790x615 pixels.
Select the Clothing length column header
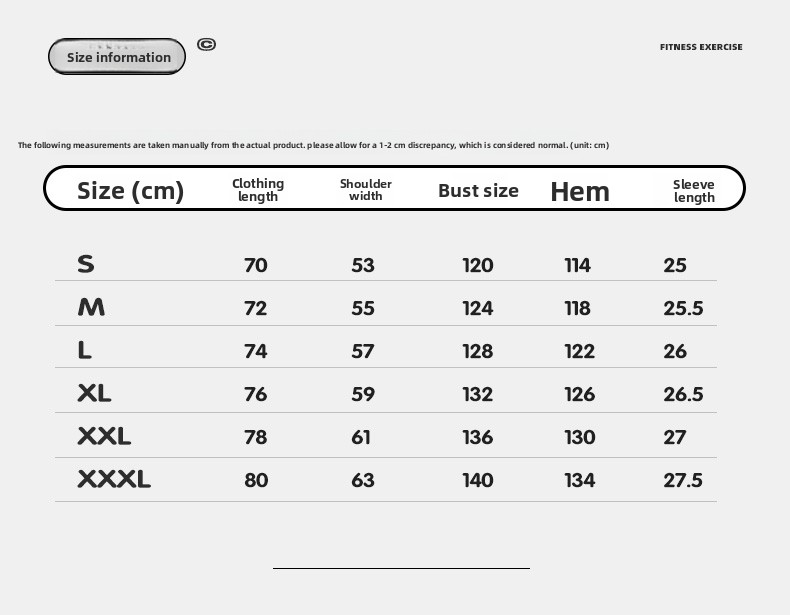(x=258, y=190)
